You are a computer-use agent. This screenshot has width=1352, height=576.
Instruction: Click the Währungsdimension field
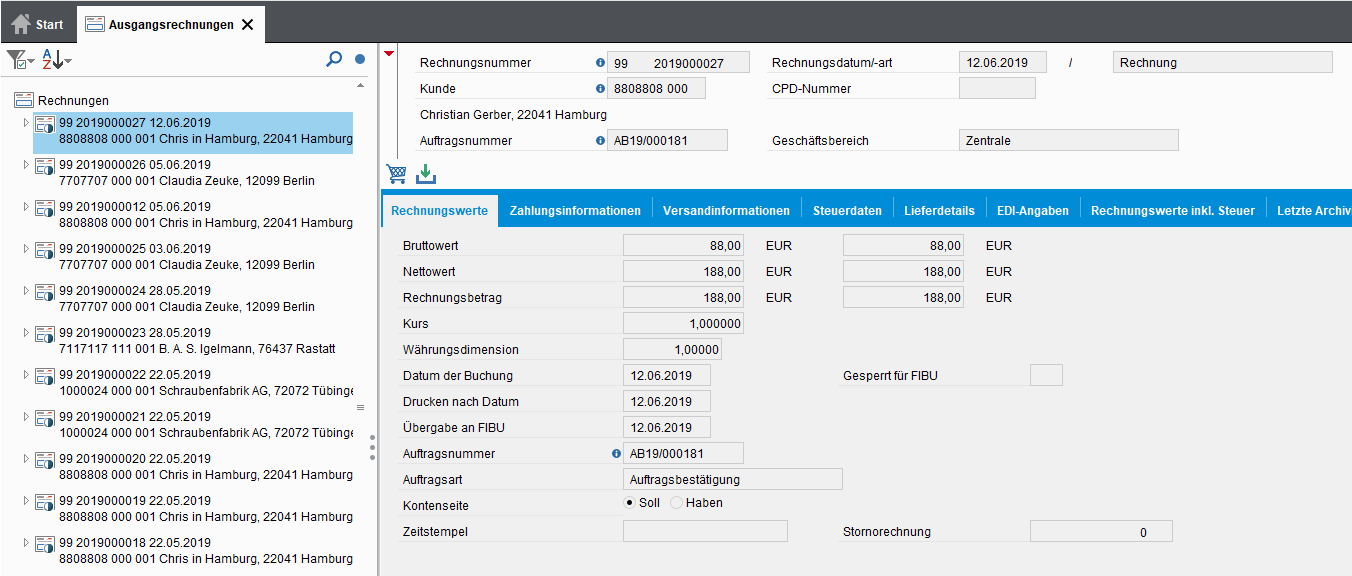[x=672, y=349]
